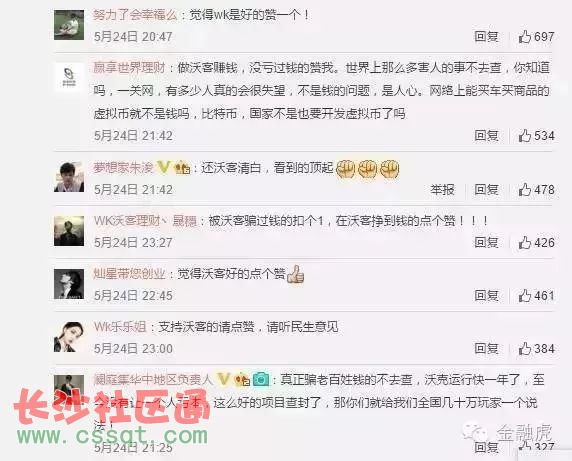The width and height of the screenshot is (572, 461).
Task: Click avatar of 梦想家朱凌
Action: pos(69,177)
